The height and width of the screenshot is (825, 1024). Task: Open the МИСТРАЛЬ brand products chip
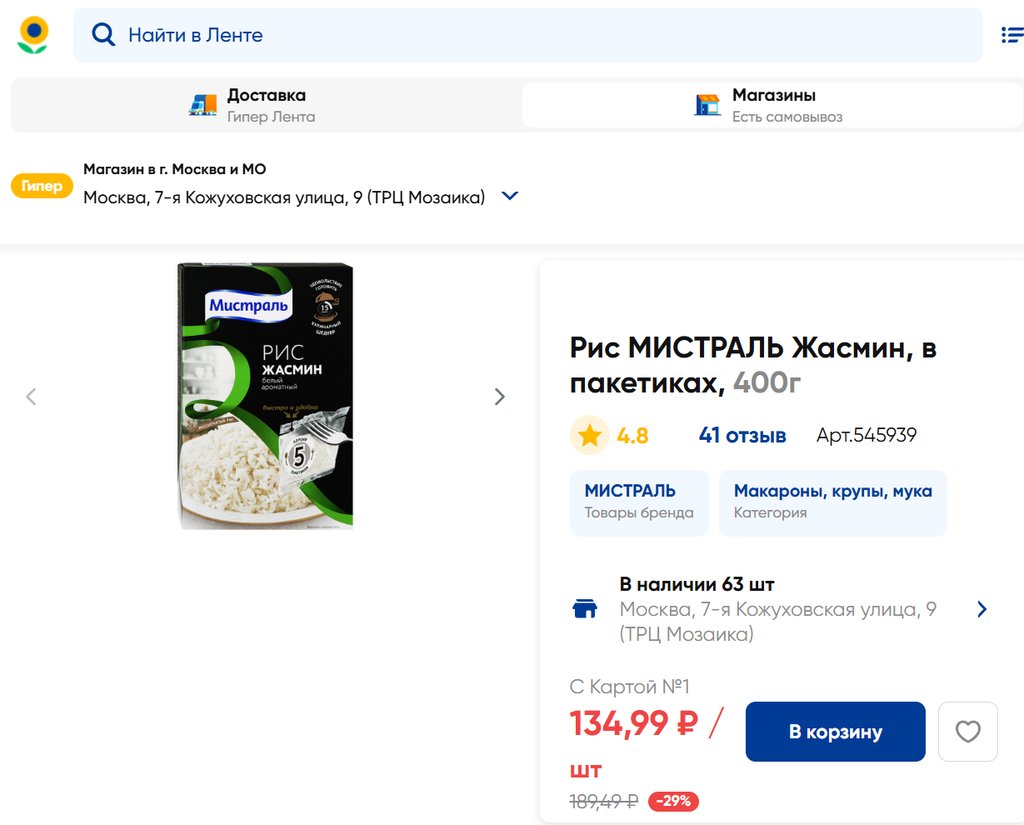pos(639,501)
